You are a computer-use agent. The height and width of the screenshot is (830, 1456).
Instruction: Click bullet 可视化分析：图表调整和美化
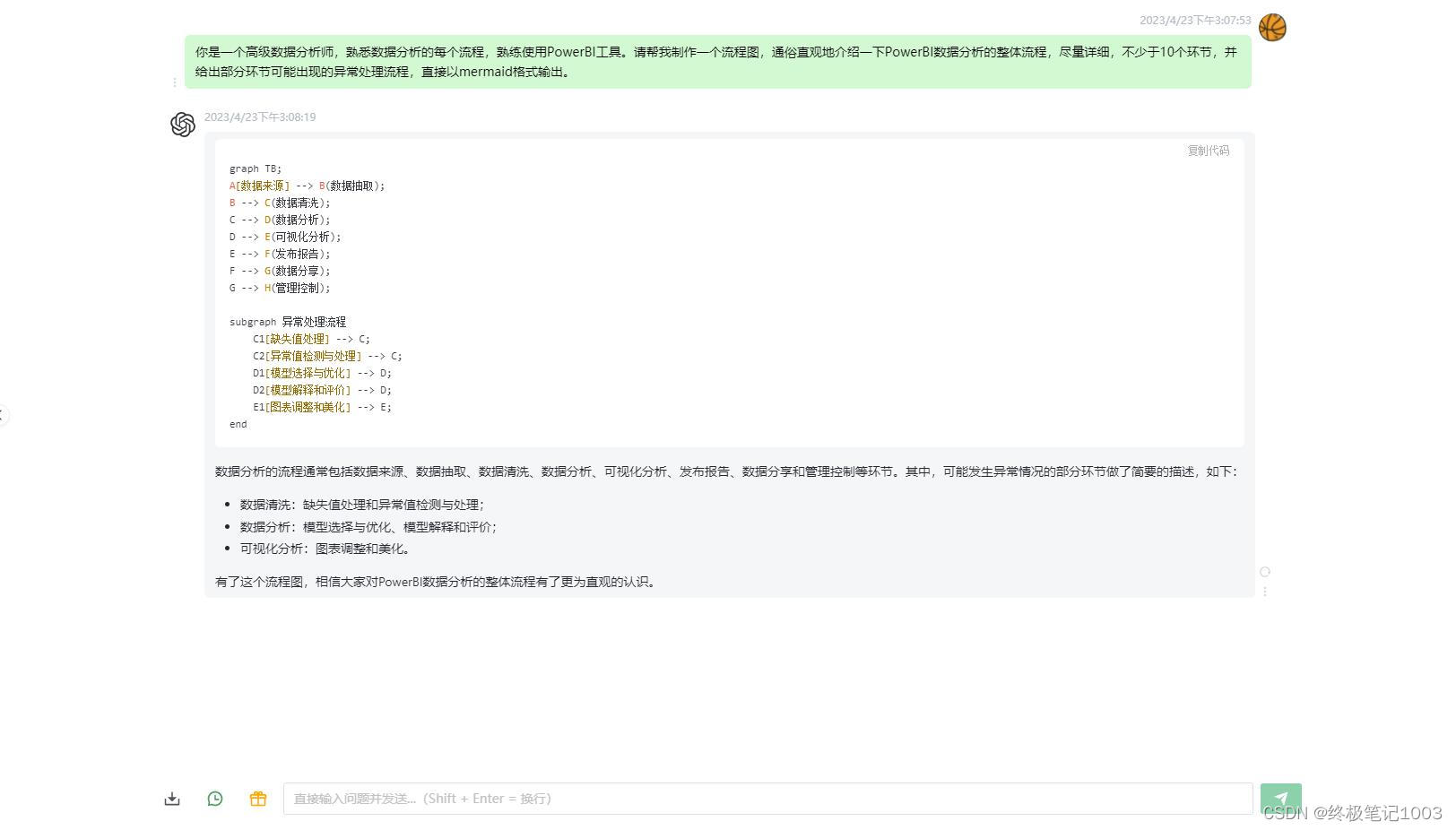325,549
